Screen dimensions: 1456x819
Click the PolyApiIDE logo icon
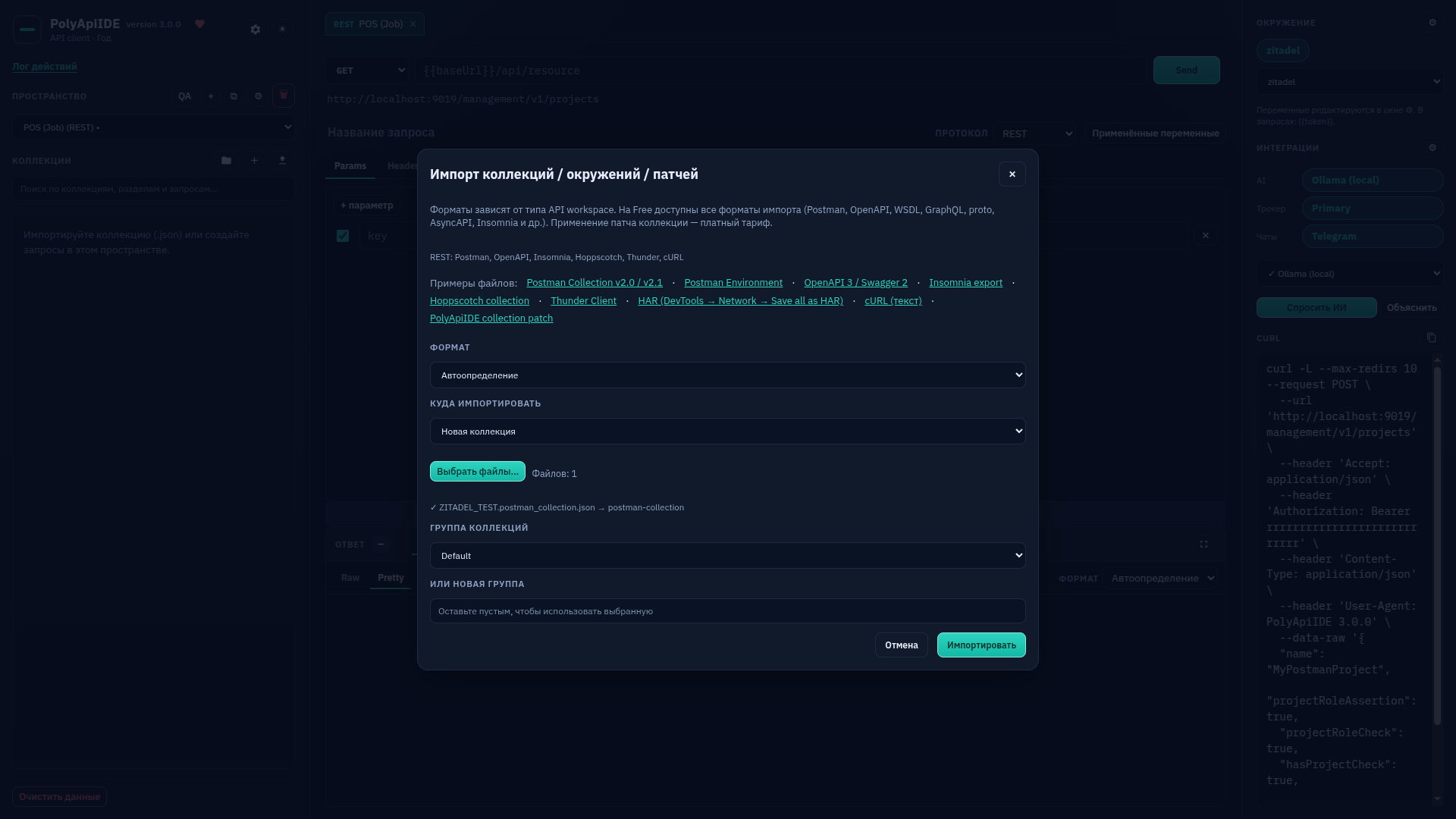27,30
